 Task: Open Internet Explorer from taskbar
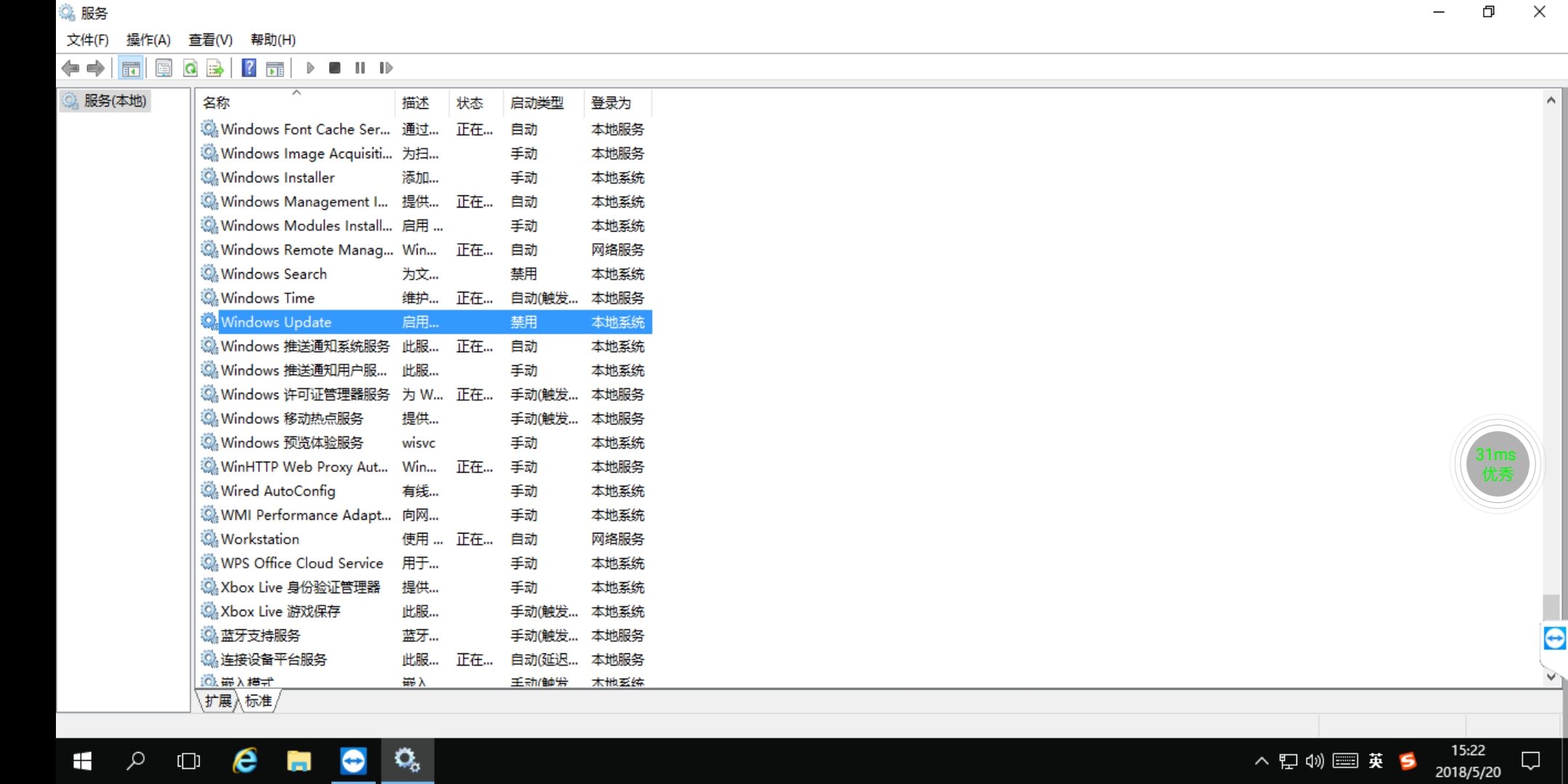tap(245, 761)
